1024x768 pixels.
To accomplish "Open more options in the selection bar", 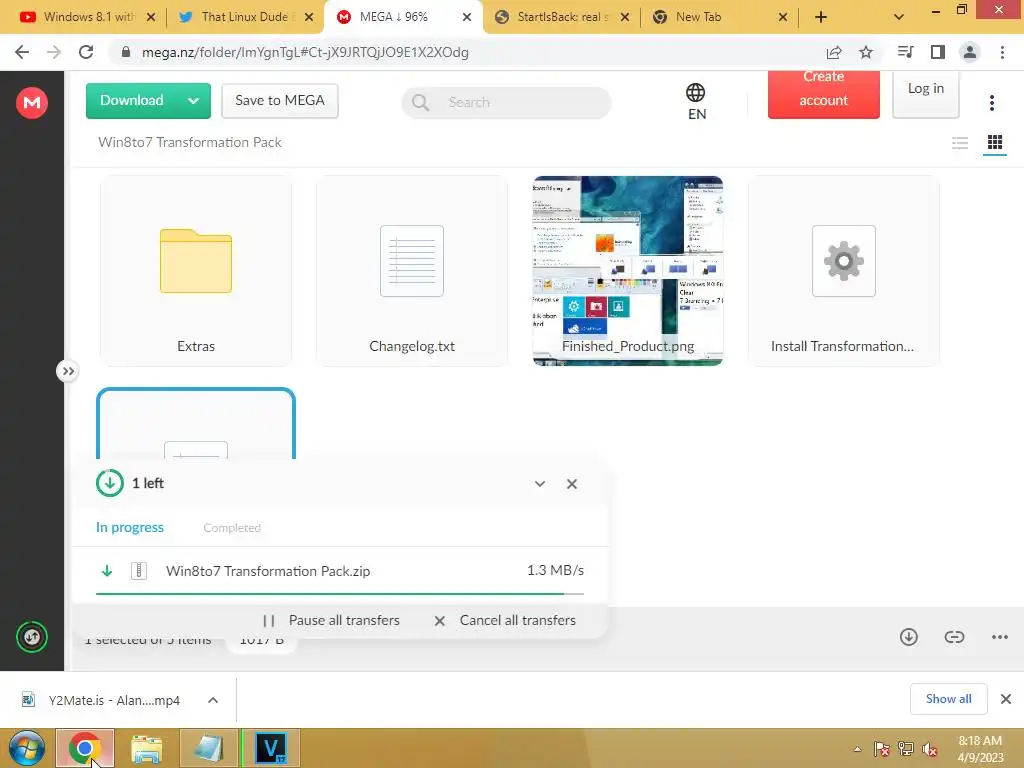I will [1000, 637].
